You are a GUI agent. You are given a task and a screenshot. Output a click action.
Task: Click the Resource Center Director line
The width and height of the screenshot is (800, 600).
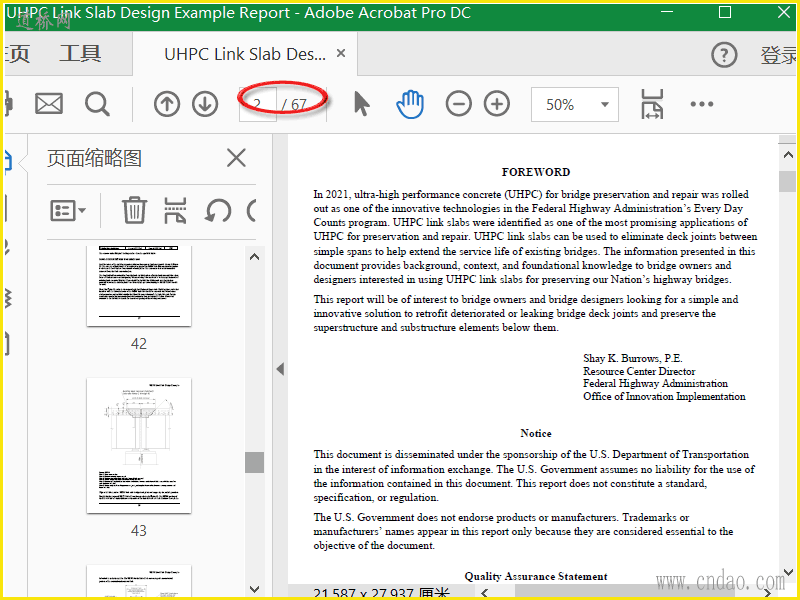coord(639,371)
